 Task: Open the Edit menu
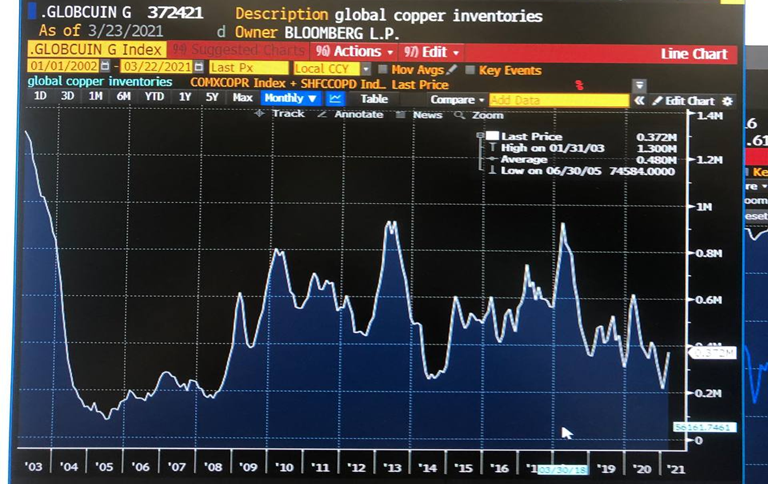pyautogui.click(x=431, y=51)
